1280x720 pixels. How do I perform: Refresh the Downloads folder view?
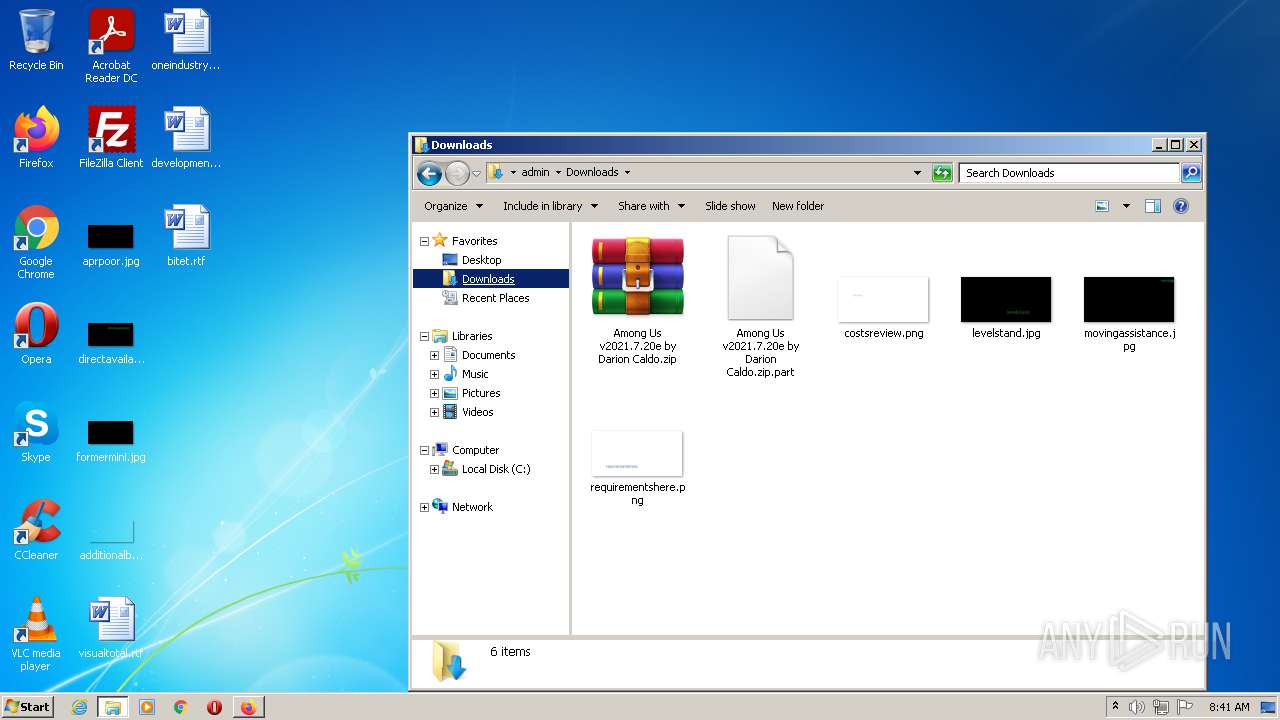[x=942, y=173]
